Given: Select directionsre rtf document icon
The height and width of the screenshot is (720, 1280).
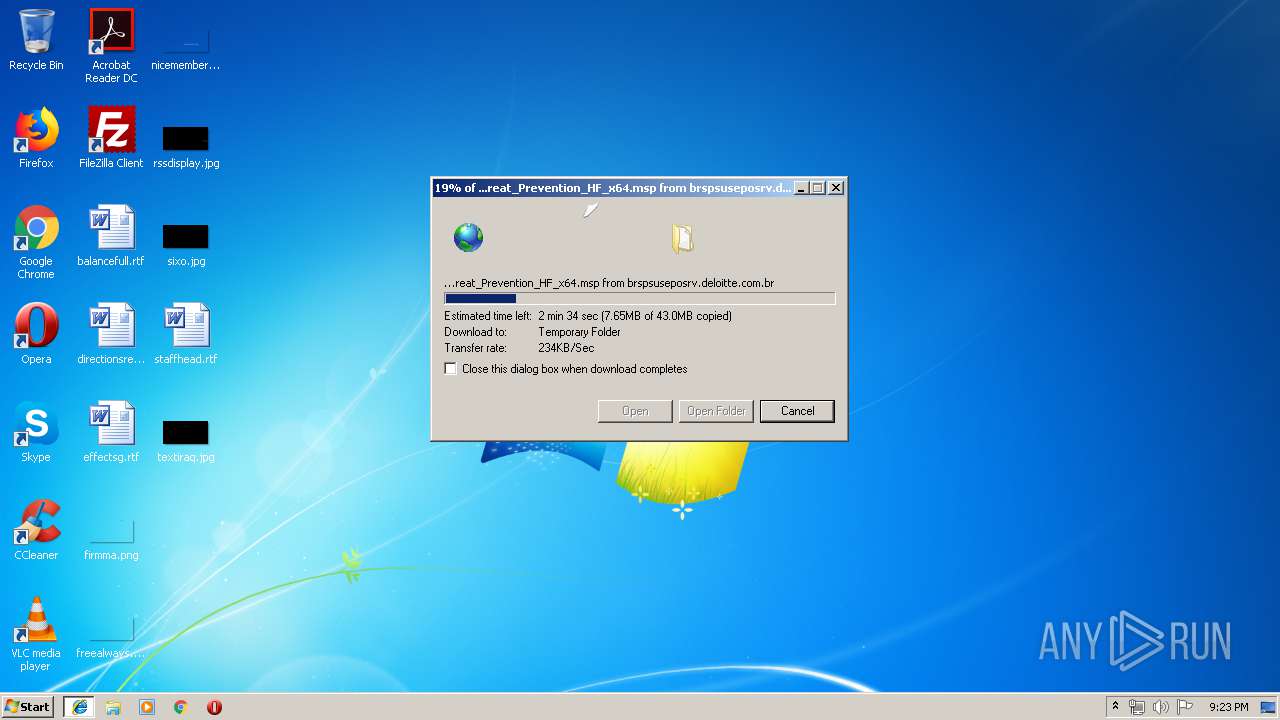Looking at the screenshot, I should [x=111, y=334].
